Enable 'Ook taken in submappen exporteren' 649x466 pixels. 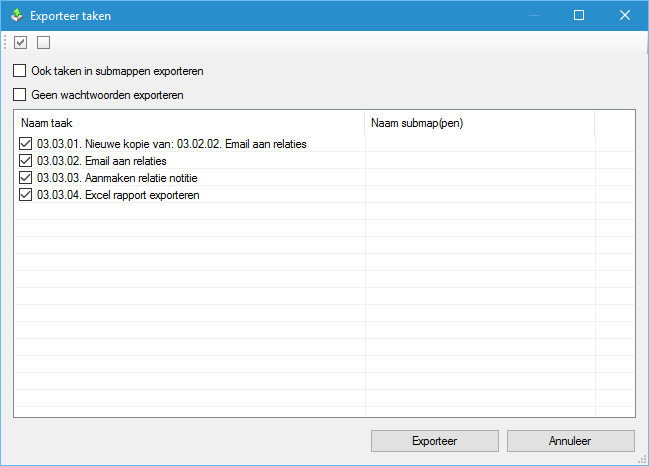[x=20, y=72]
